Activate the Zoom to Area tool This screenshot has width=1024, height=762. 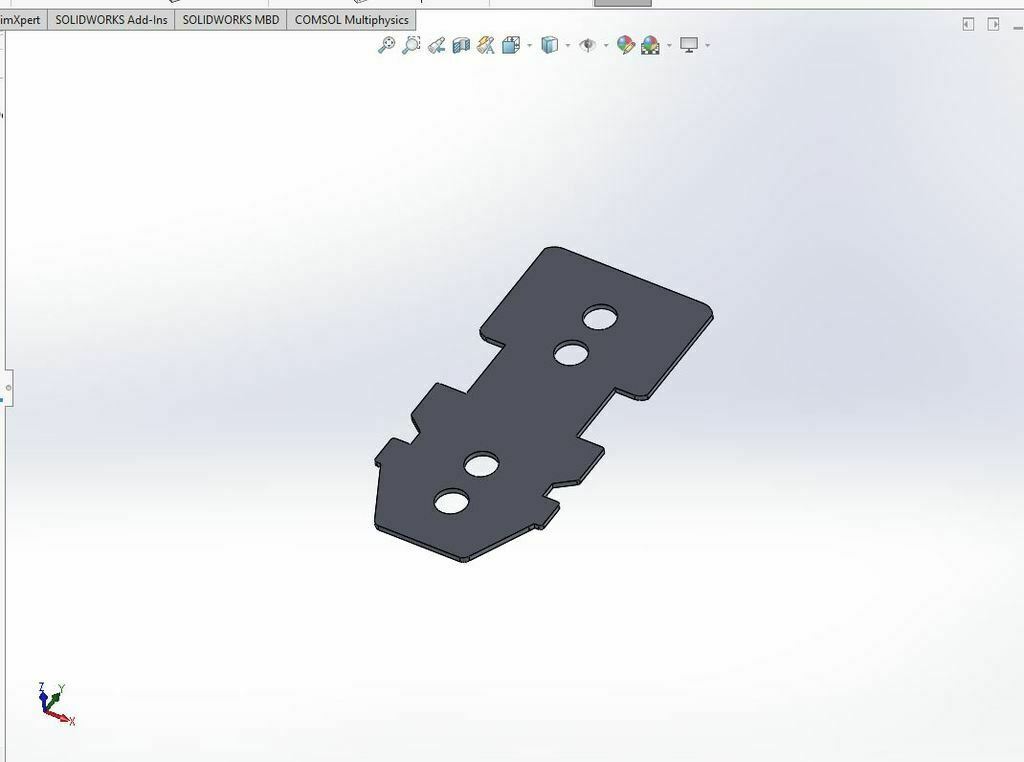(410, 45)
